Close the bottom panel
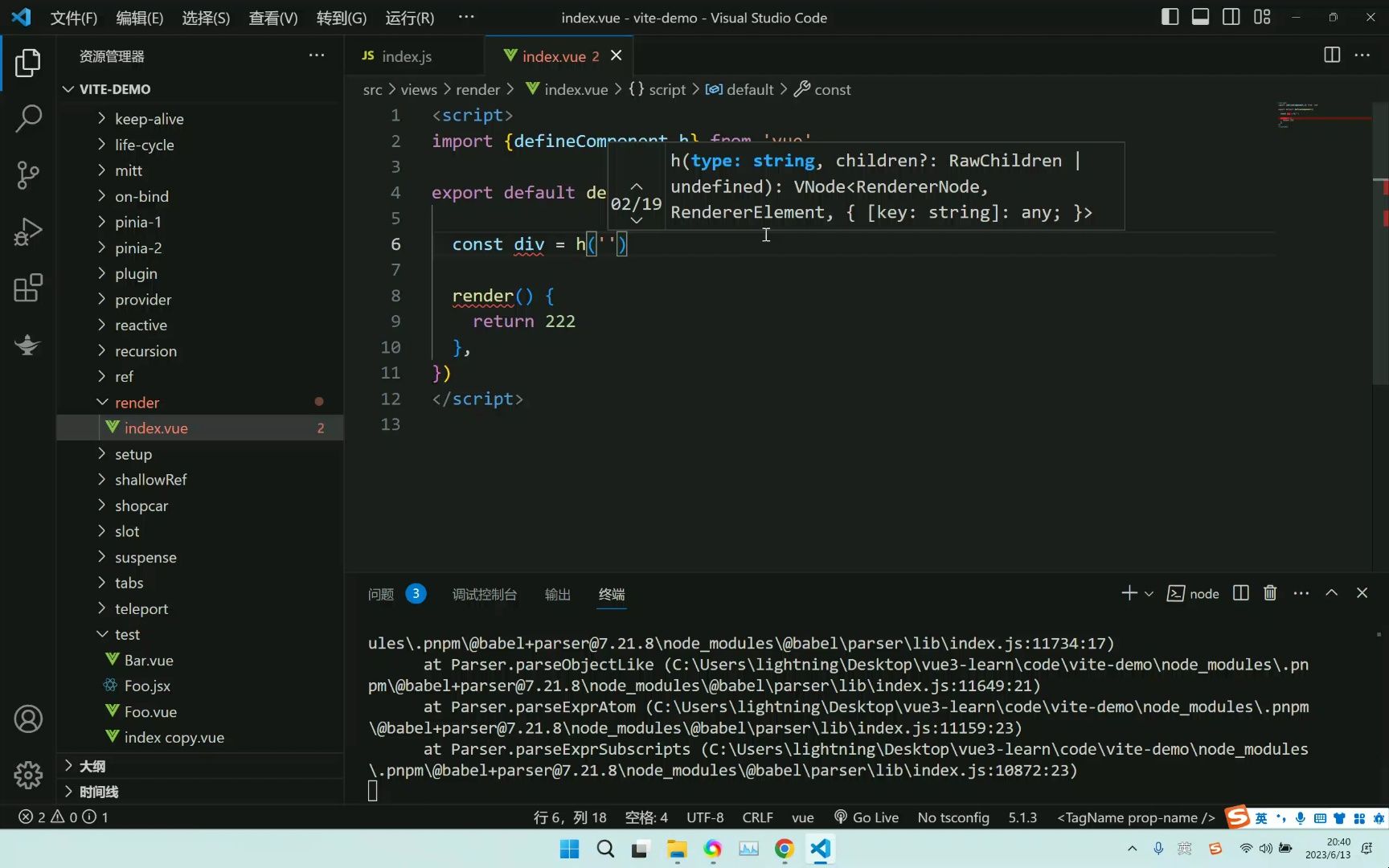The image size is (1389, 868). (1362, 593)
